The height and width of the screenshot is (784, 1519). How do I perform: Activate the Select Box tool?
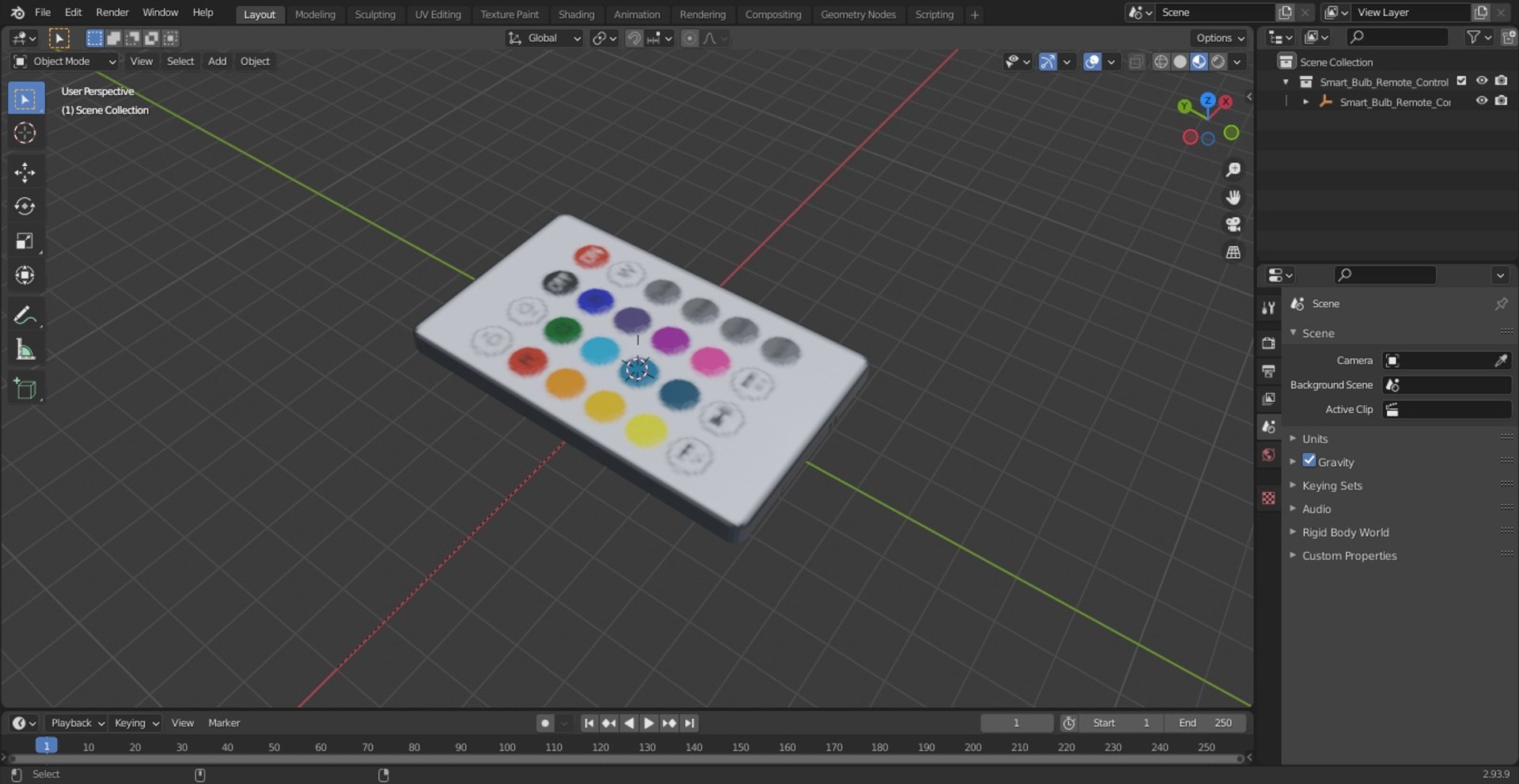coord(25,99)
